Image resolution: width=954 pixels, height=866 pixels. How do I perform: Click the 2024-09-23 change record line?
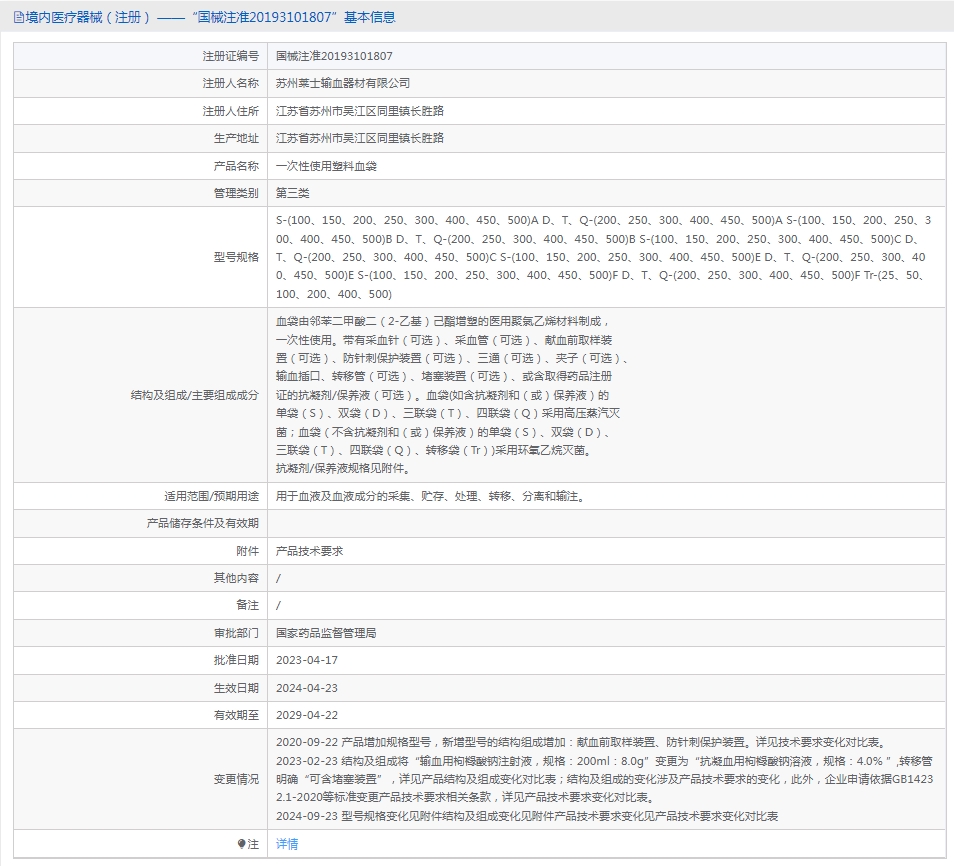527,816
